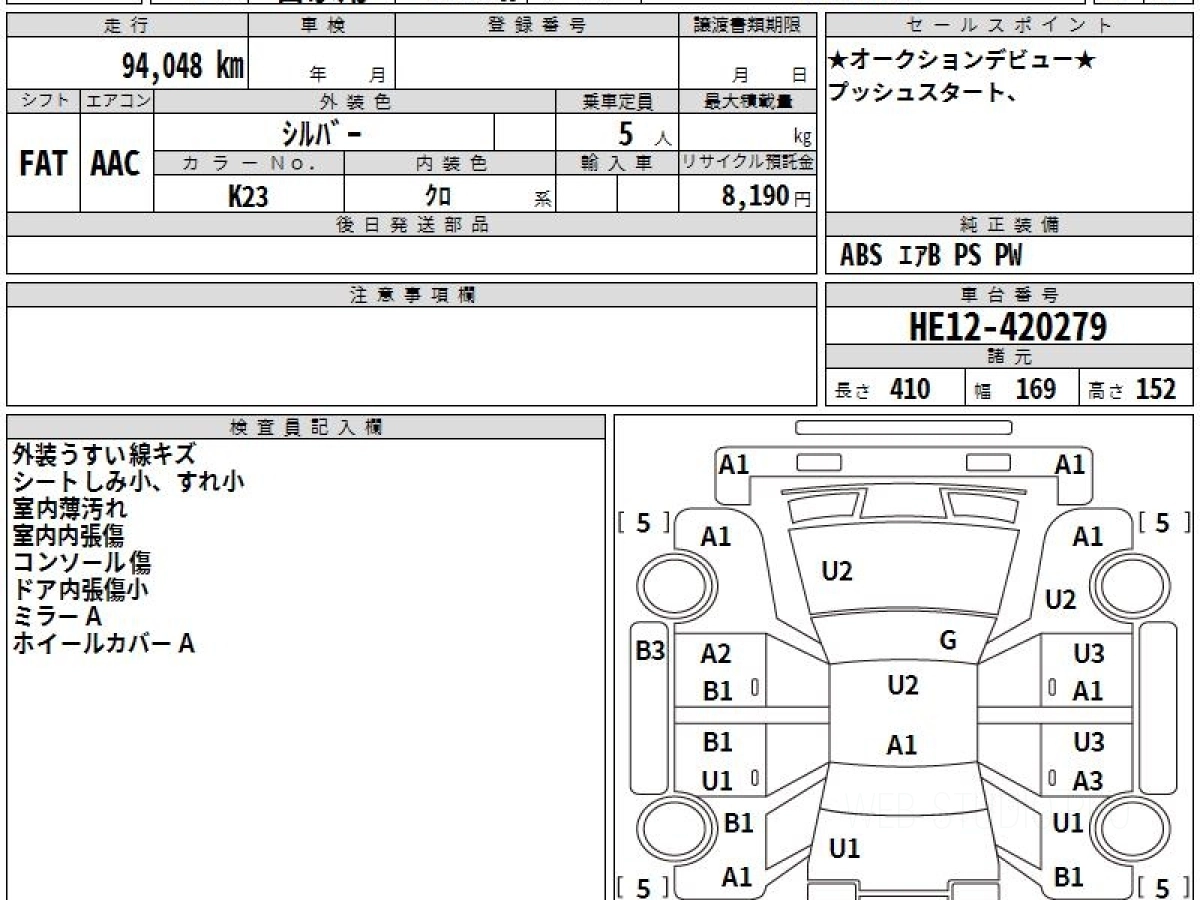The image size is (1200, 900).
Task: Select the 室内薄汚れ note
Action: [70, 508]
